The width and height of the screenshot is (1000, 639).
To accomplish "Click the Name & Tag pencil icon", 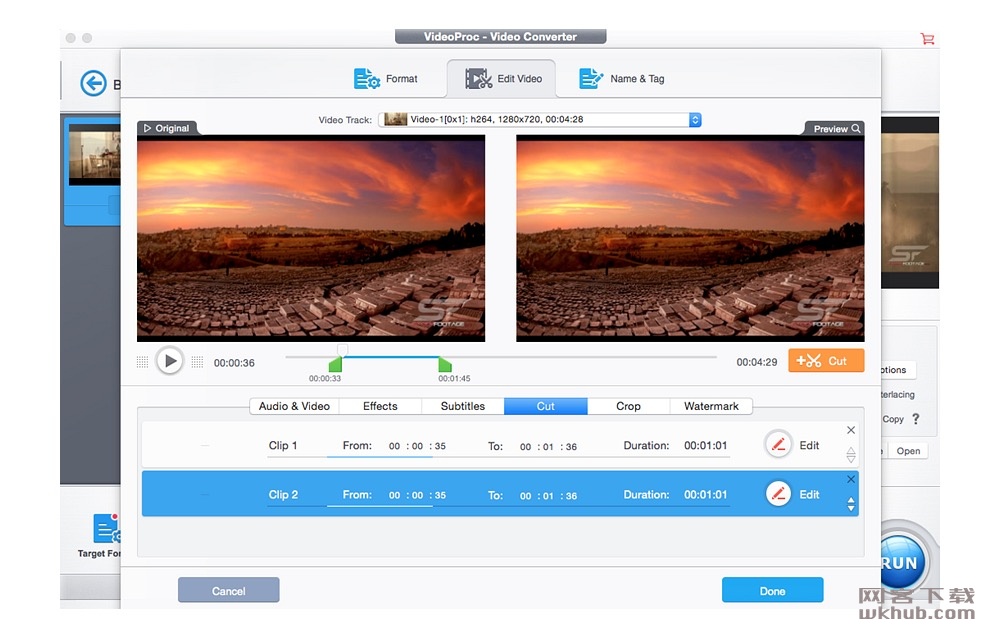I will (x=591, y=78).
